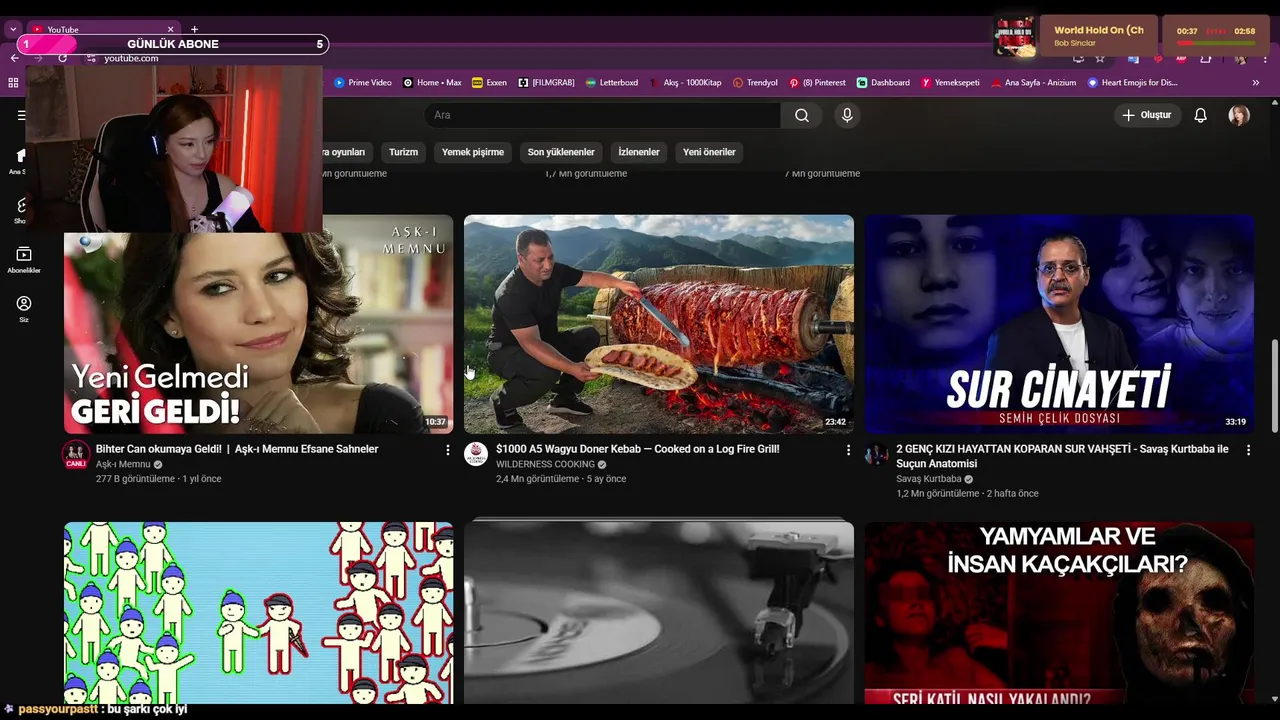Image resolution: width=1280 pixels, height=720 pixels.
Task: Click the Günlük Abone goal progress bar
Action: [173, 44]
